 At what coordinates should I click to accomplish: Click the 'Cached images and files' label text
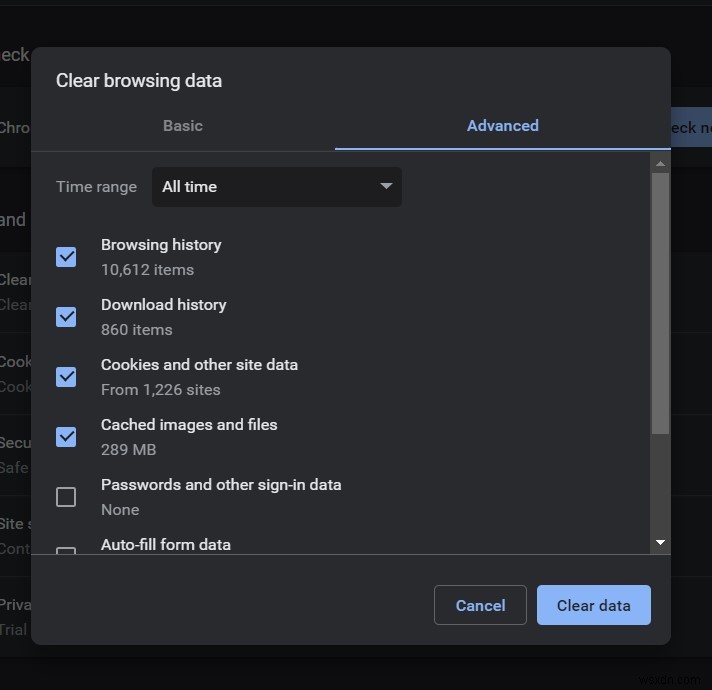[x=189, y=425]
